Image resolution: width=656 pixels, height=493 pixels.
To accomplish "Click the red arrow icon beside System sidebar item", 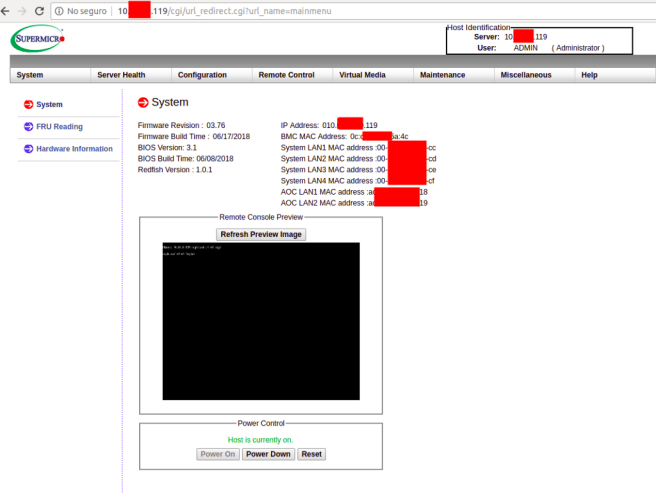I will (x=27, y=104).
